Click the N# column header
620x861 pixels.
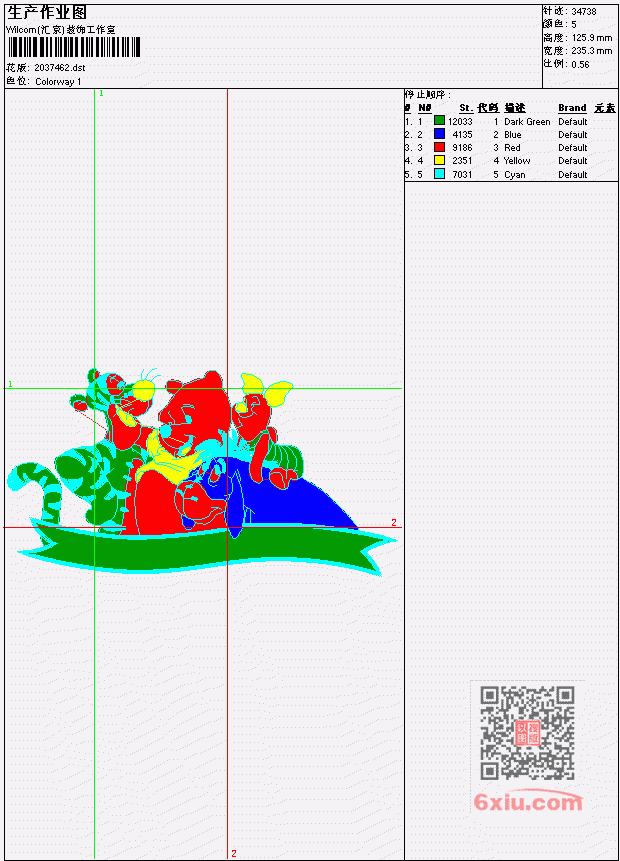click(x=424, y=108)
